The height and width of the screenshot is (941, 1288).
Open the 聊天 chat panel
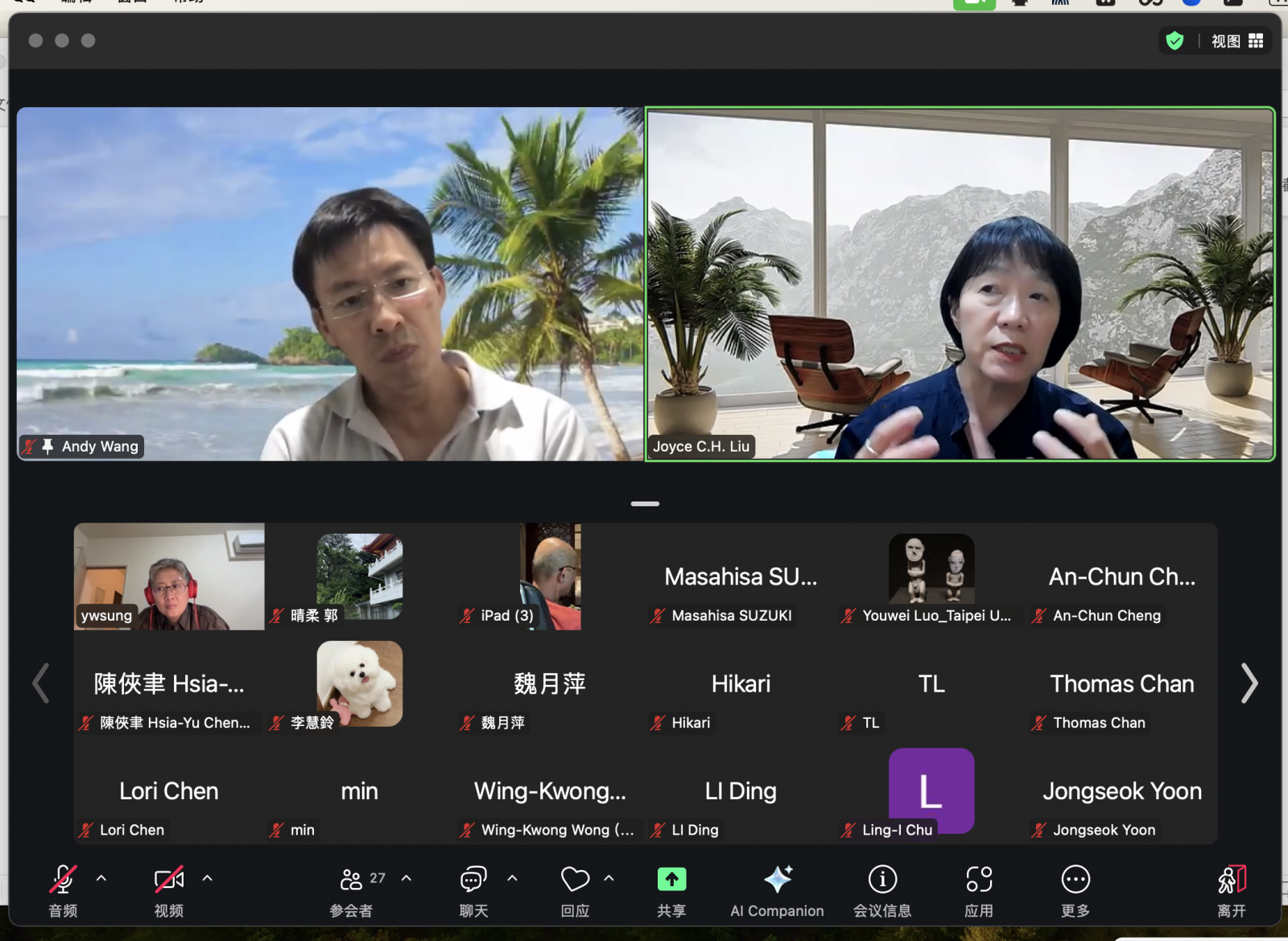coord(473,881)
